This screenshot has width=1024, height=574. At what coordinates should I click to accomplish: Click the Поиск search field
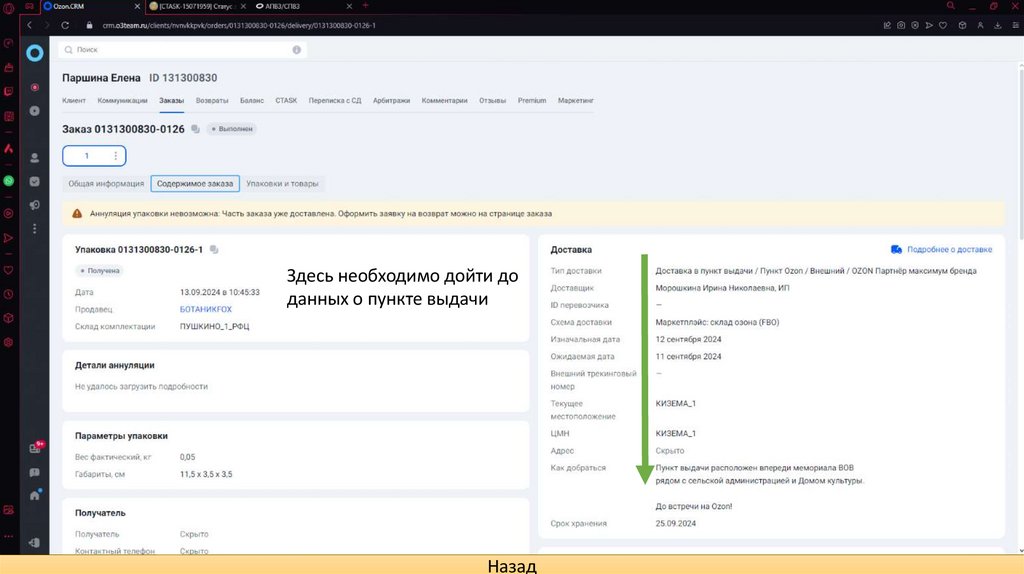tap(182, 50)
